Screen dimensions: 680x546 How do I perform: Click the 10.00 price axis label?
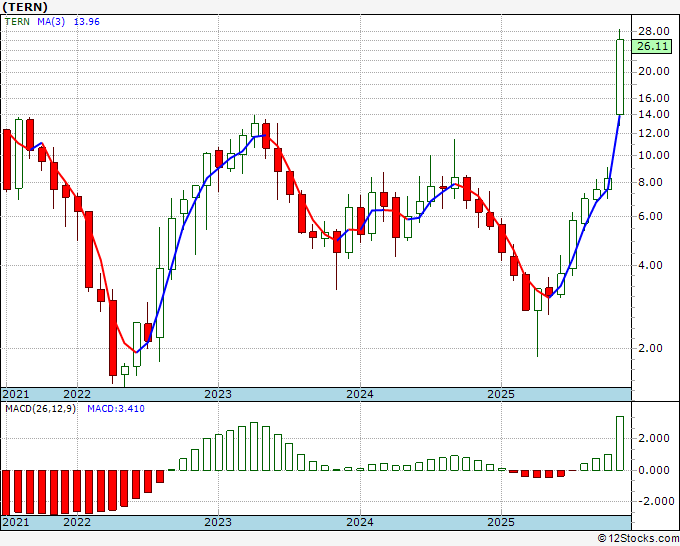pyautogui.click(x=654, y=155)
